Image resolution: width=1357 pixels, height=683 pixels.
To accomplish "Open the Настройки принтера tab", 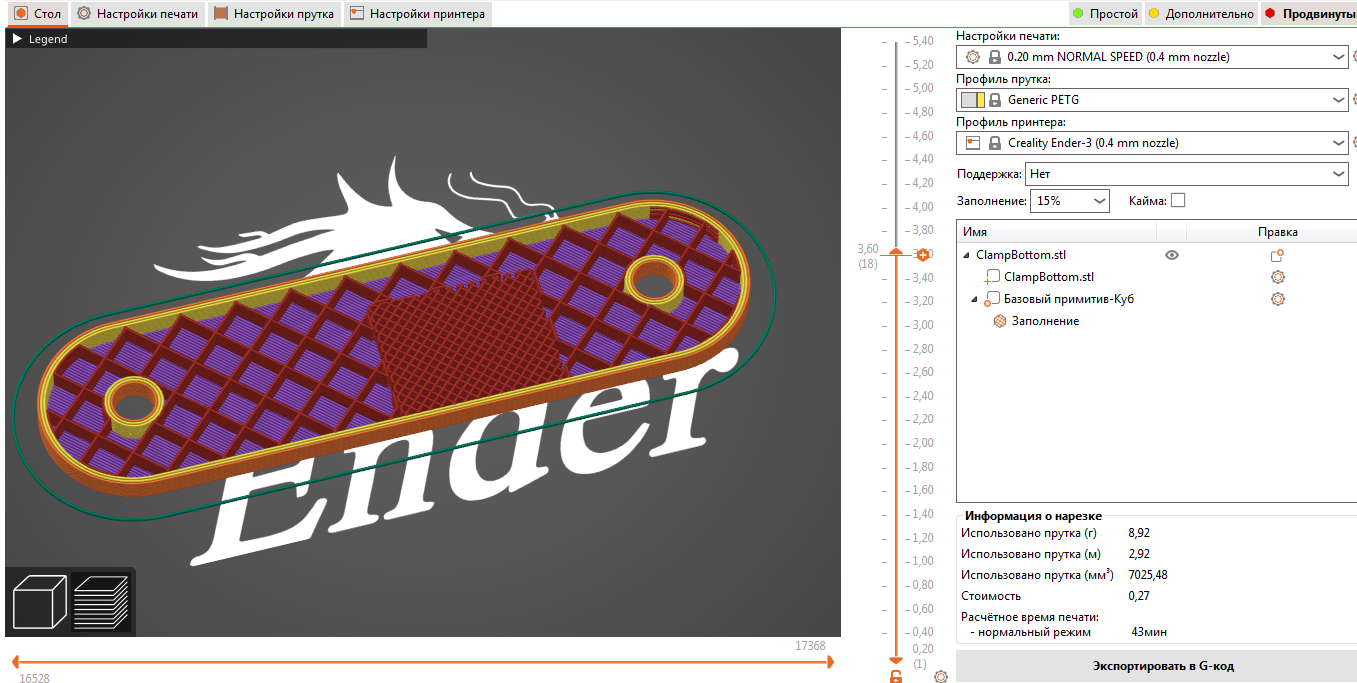I will [418, 14].
